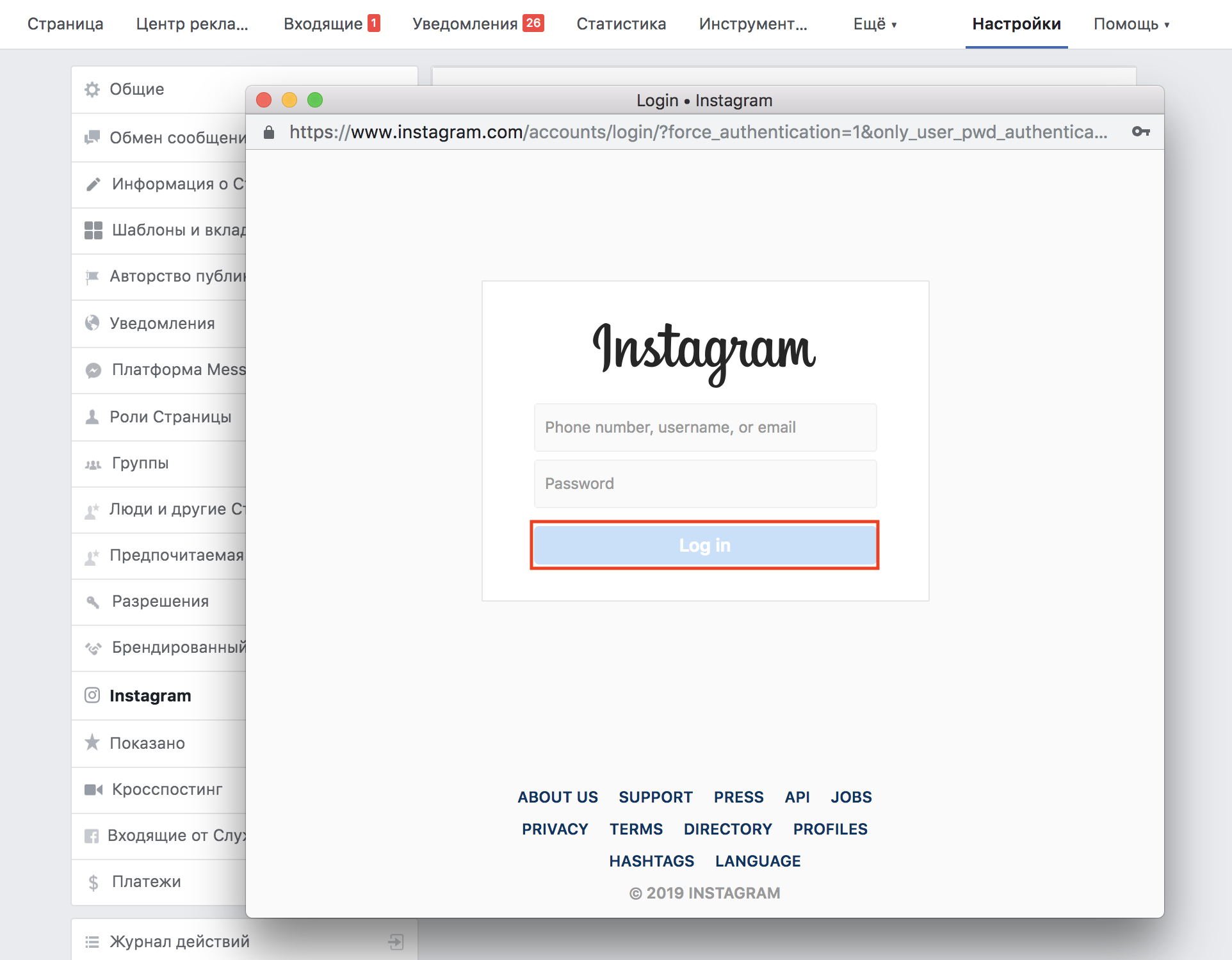Open the Инструменты tab
This screenshot has width=1232, height=960.
click(753, 24)
